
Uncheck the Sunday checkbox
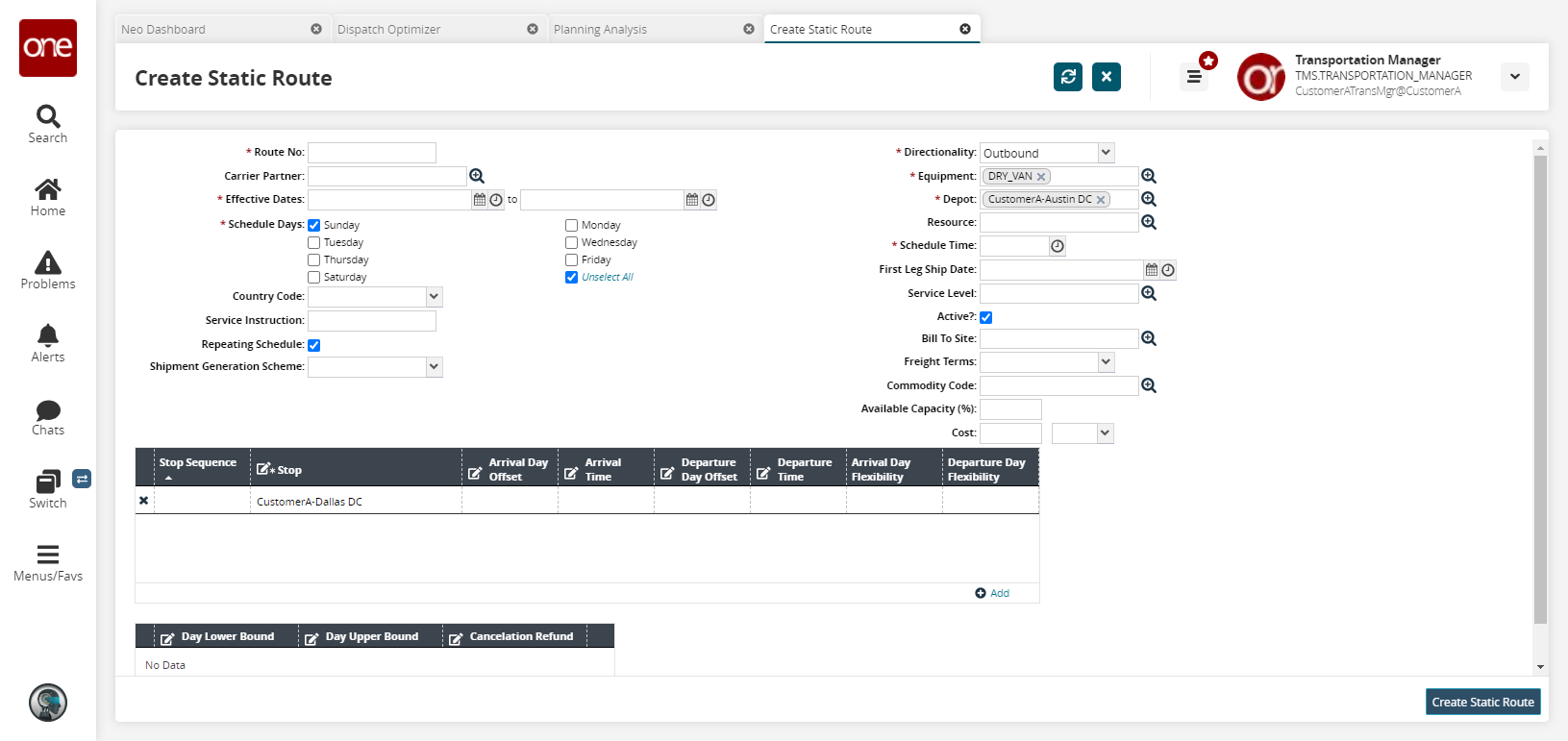pyautogui.click(x=314, y=225)
